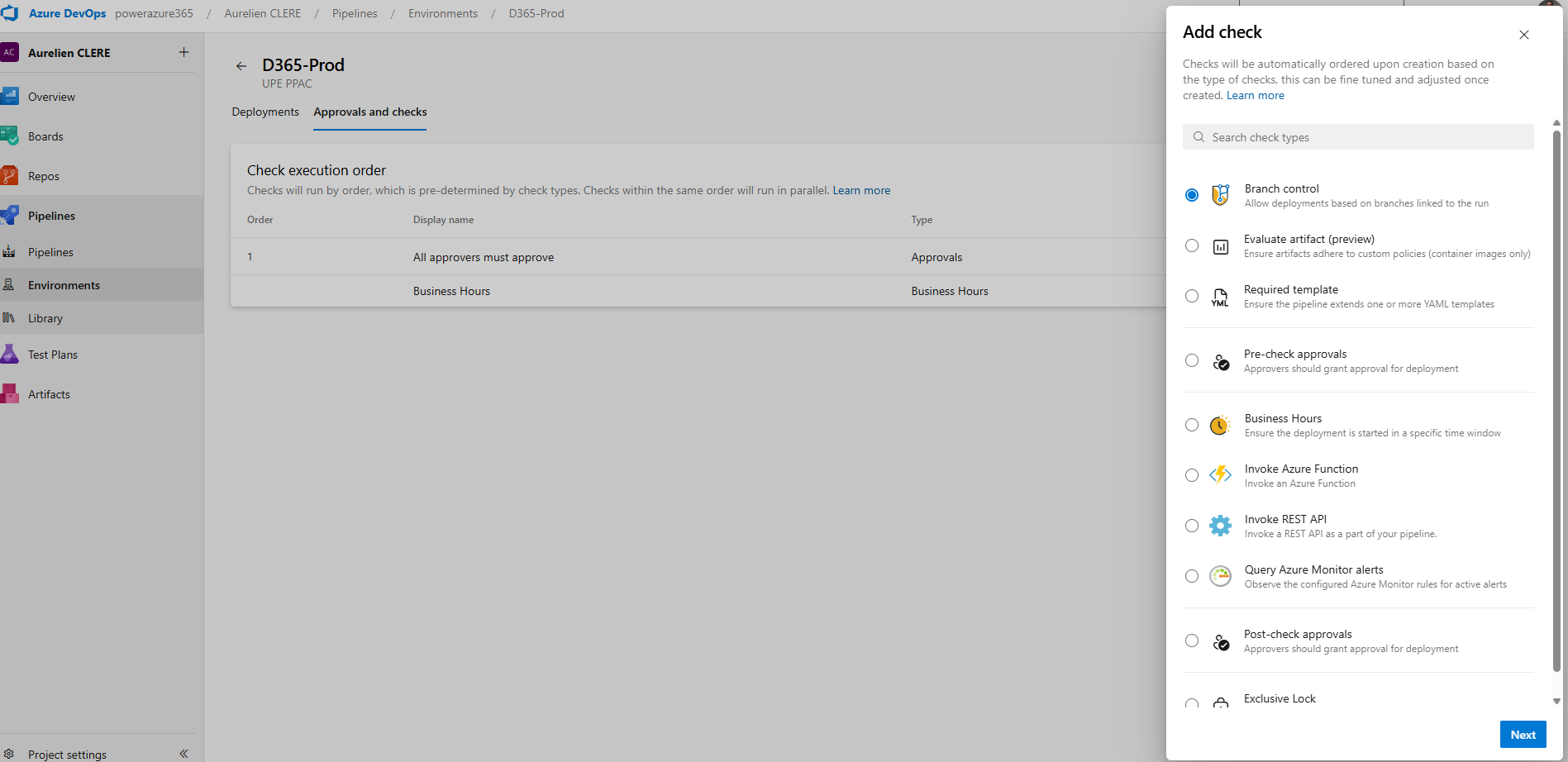Open the Business Hours check row
1568x762 pixels.
point(698,291)
